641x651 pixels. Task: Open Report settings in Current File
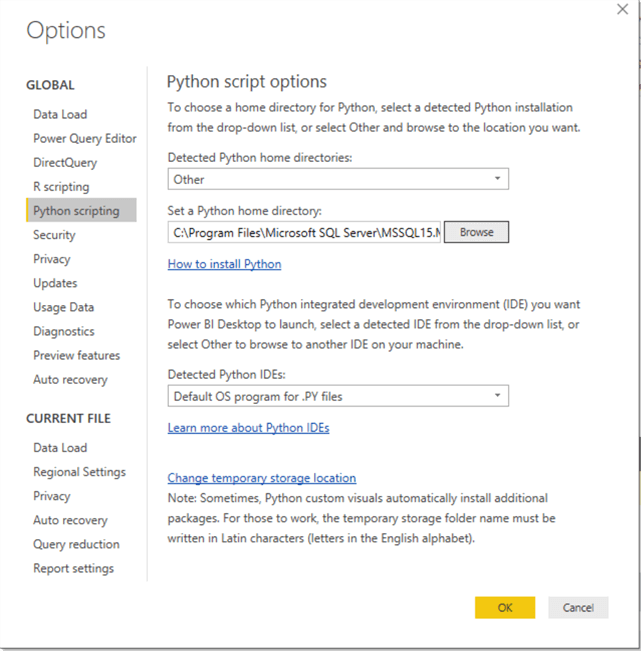73,568
